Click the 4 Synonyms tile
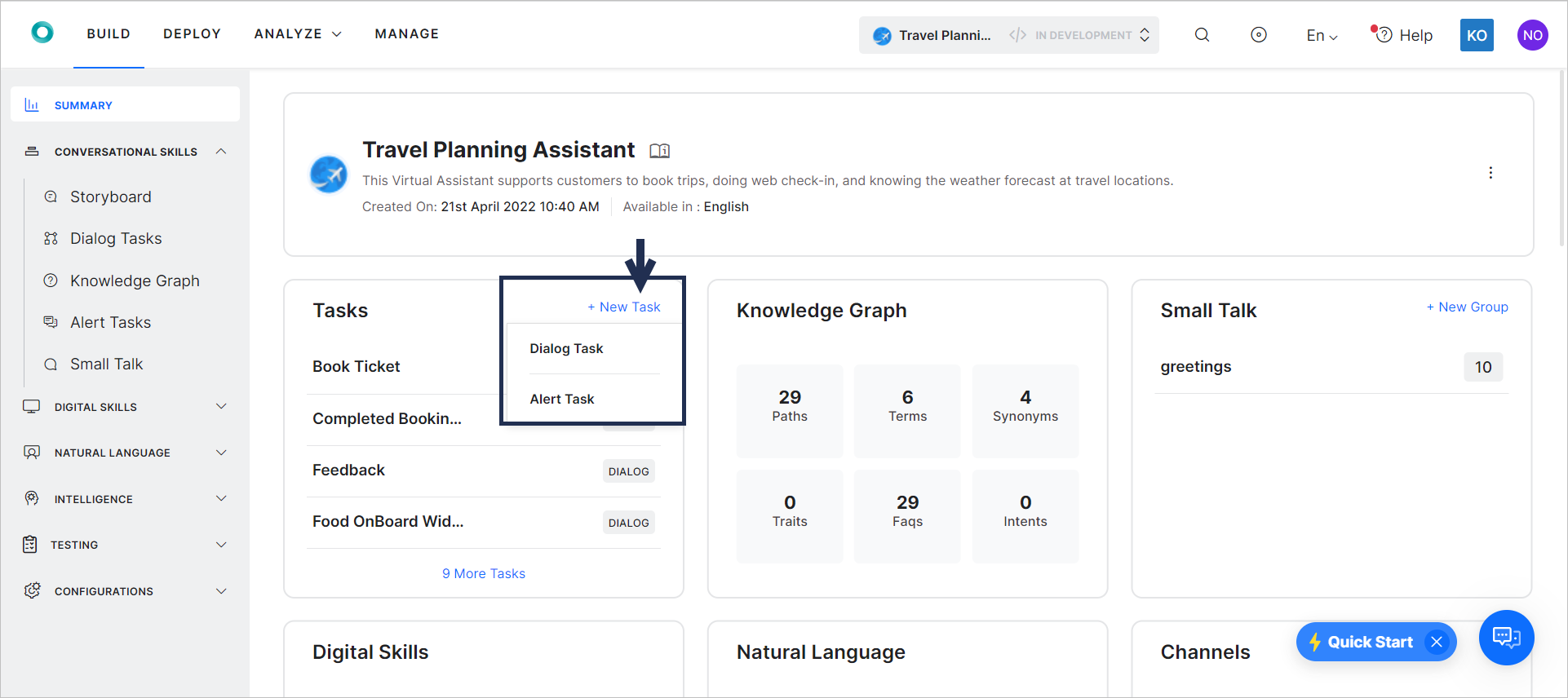This screenshot has width=1568, height=698. (x=1025, y=411)
